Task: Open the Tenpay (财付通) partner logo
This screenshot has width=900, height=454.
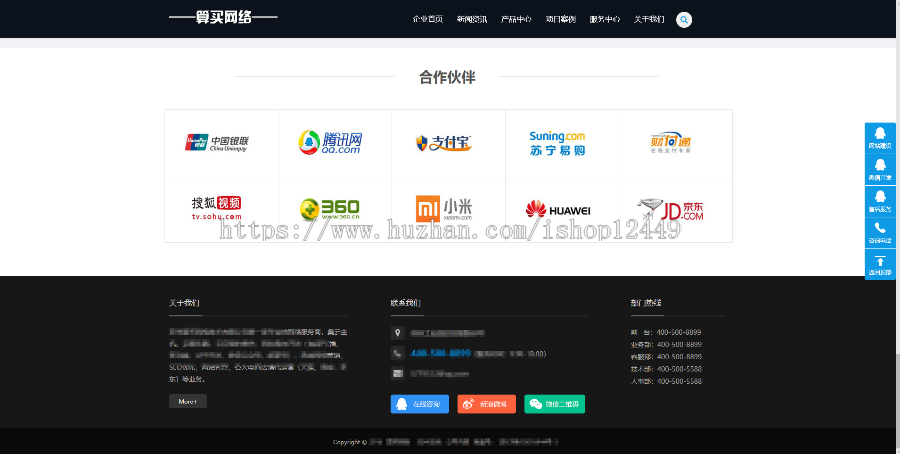Action: click(x=670, y=143)
